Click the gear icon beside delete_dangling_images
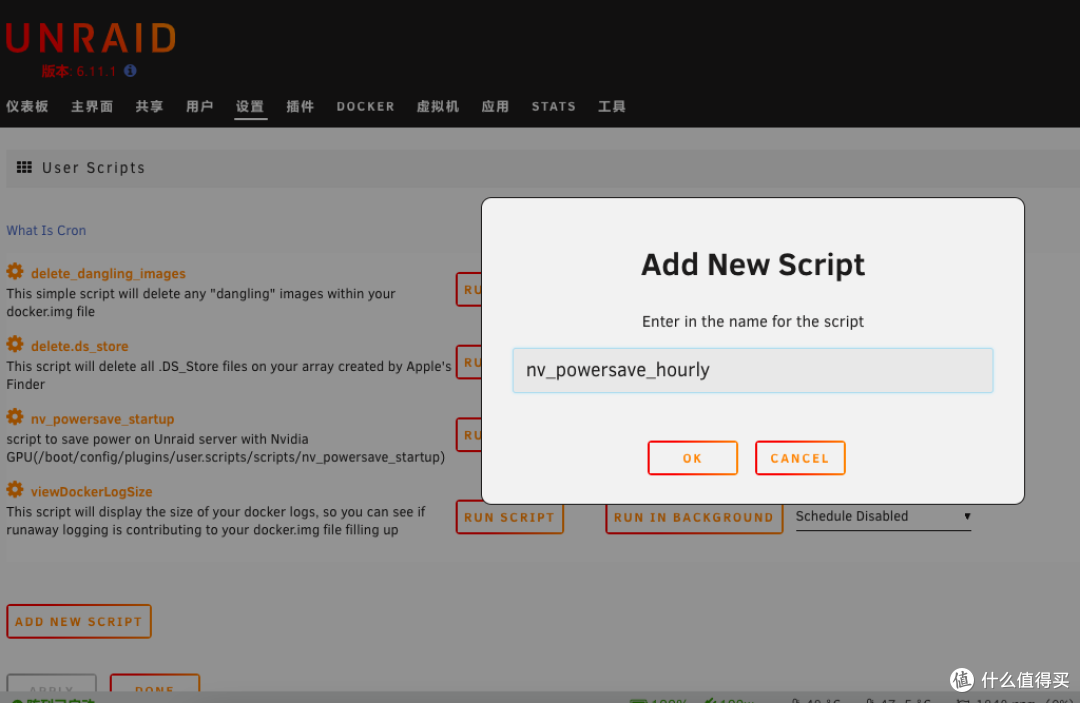The height and width of the screenshot is (703, 1080). coord(15,272)
